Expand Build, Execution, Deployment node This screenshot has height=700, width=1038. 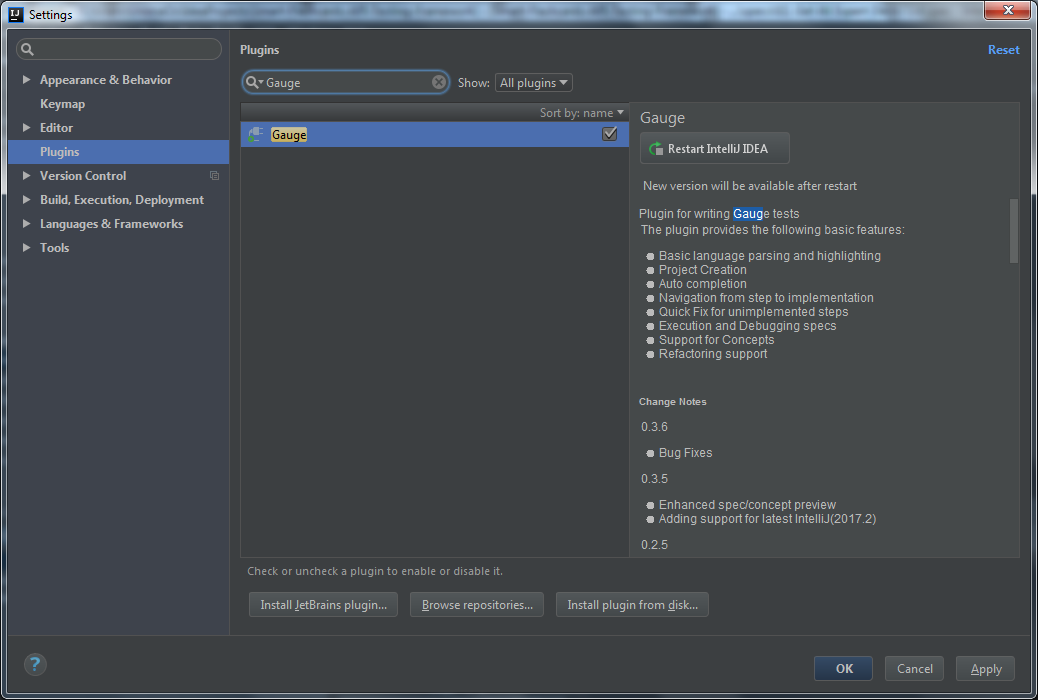[x=26, y=199]
